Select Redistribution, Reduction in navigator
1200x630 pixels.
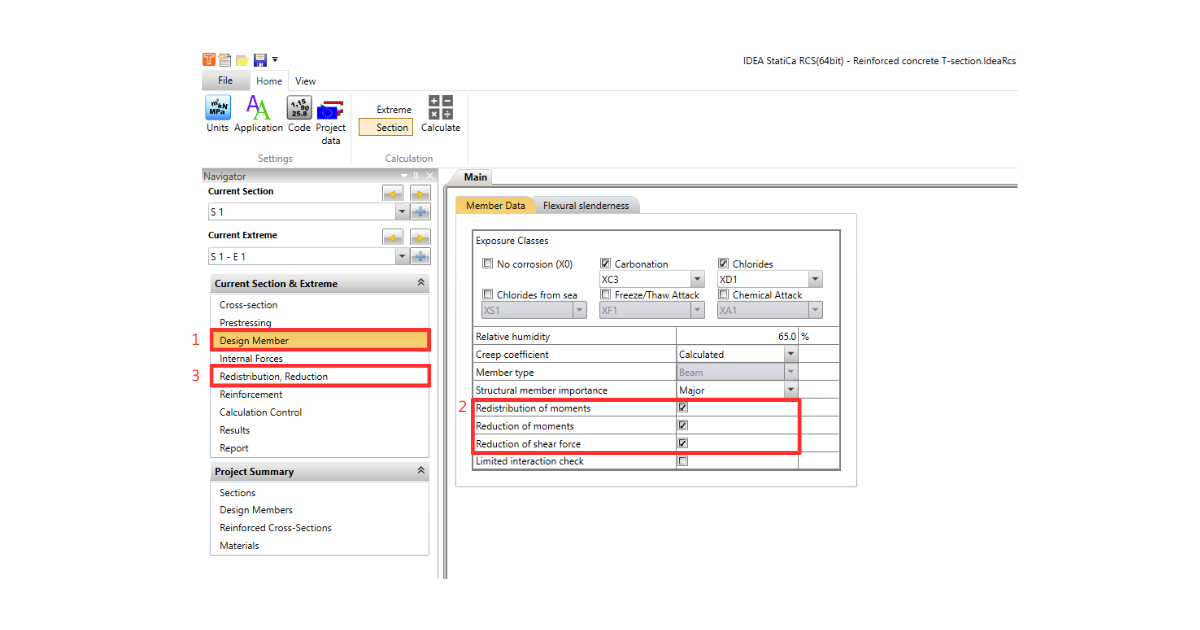pyautogui.click(x=274, y=377)
